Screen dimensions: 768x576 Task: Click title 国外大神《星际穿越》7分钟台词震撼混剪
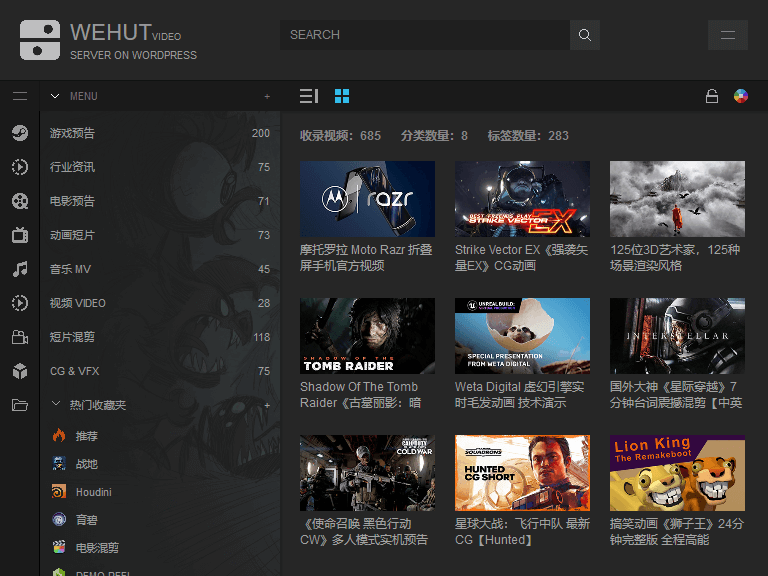(676, 395)
